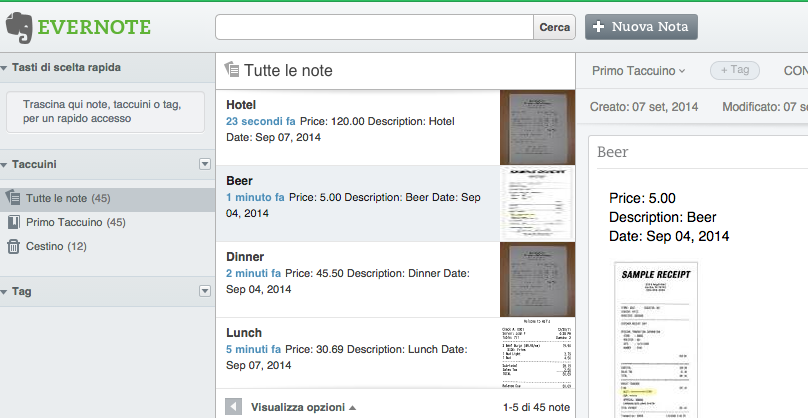
Task: Click the shortcuts drop area hint box
Action: 105,112
